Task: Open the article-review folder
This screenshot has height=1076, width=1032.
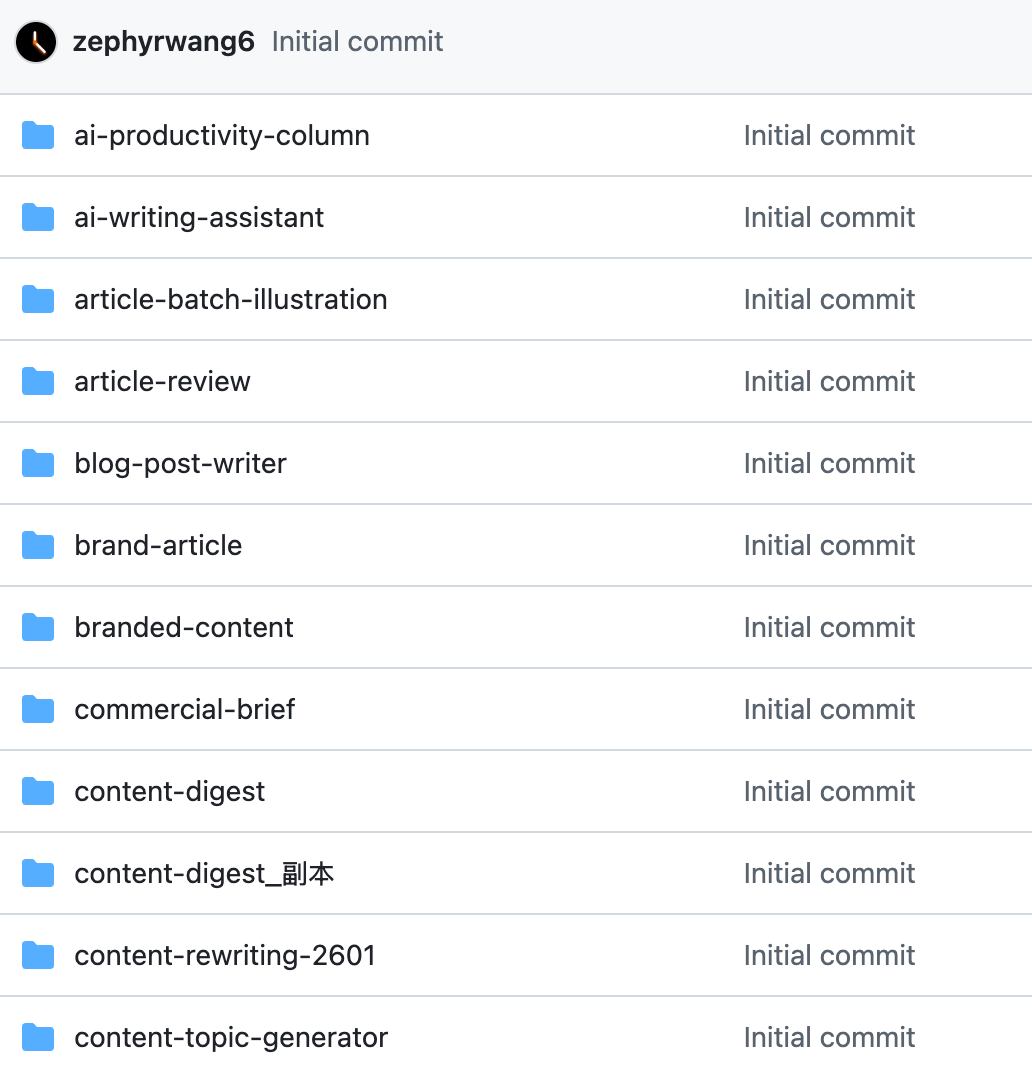Action: pyautogui.click(x=162, y=381)
